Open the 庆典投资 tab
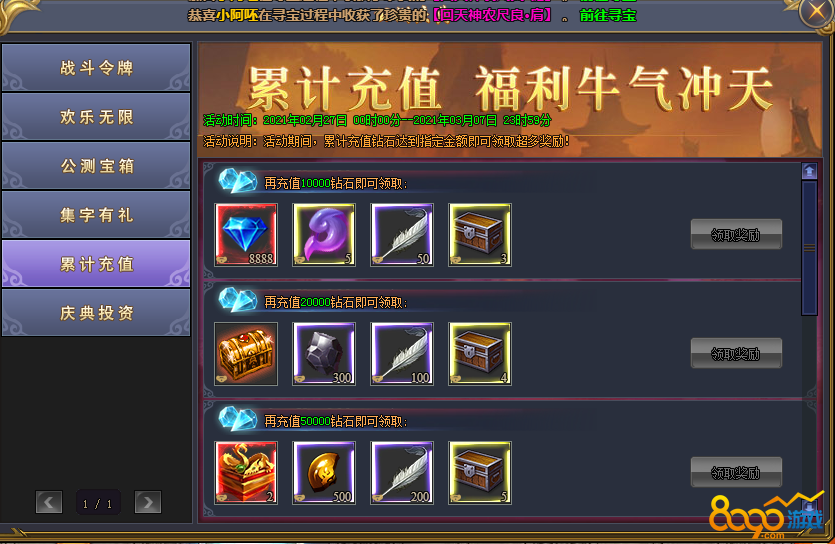 click(x=96, y=312)
